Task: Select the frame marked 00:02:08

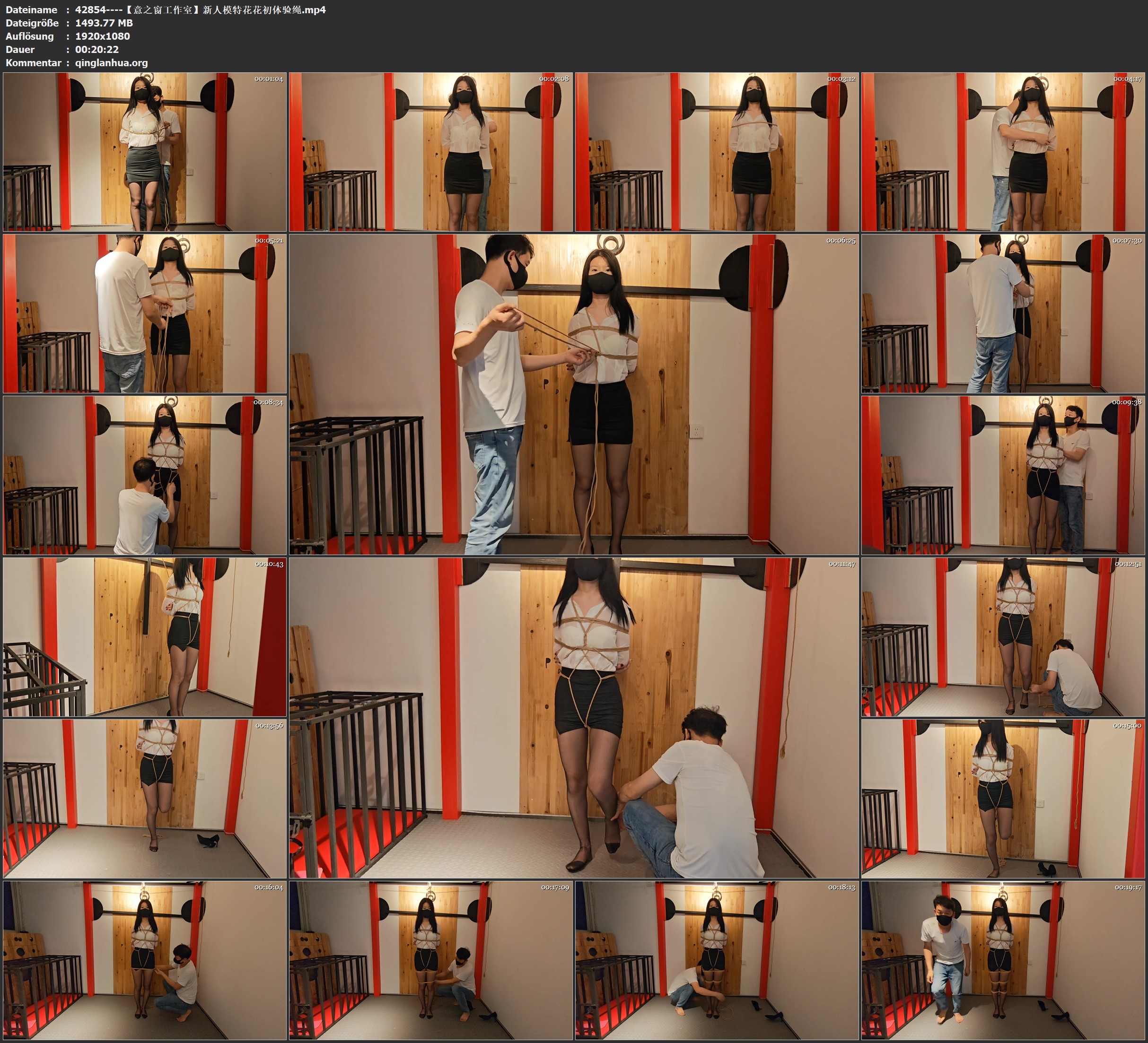Action: tap(430, 151)
